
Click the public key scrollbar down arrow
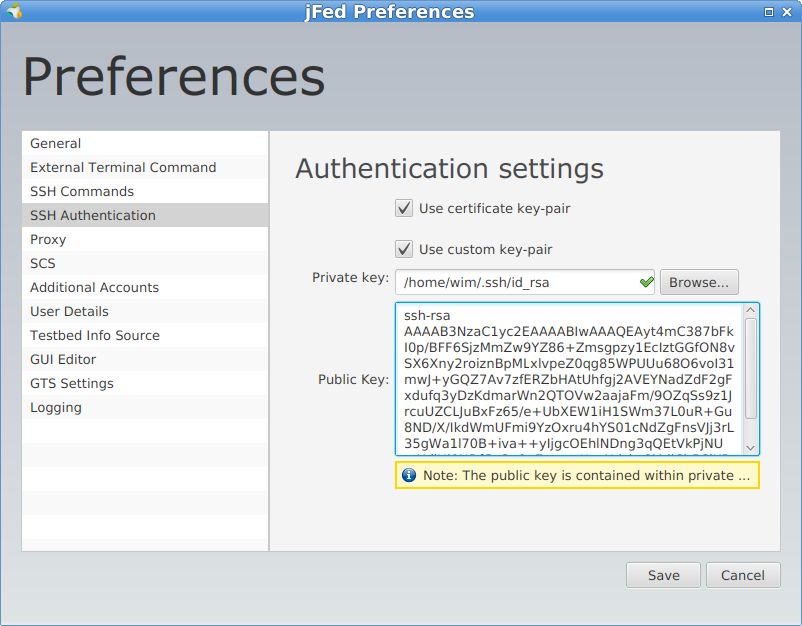pos(750,448)
